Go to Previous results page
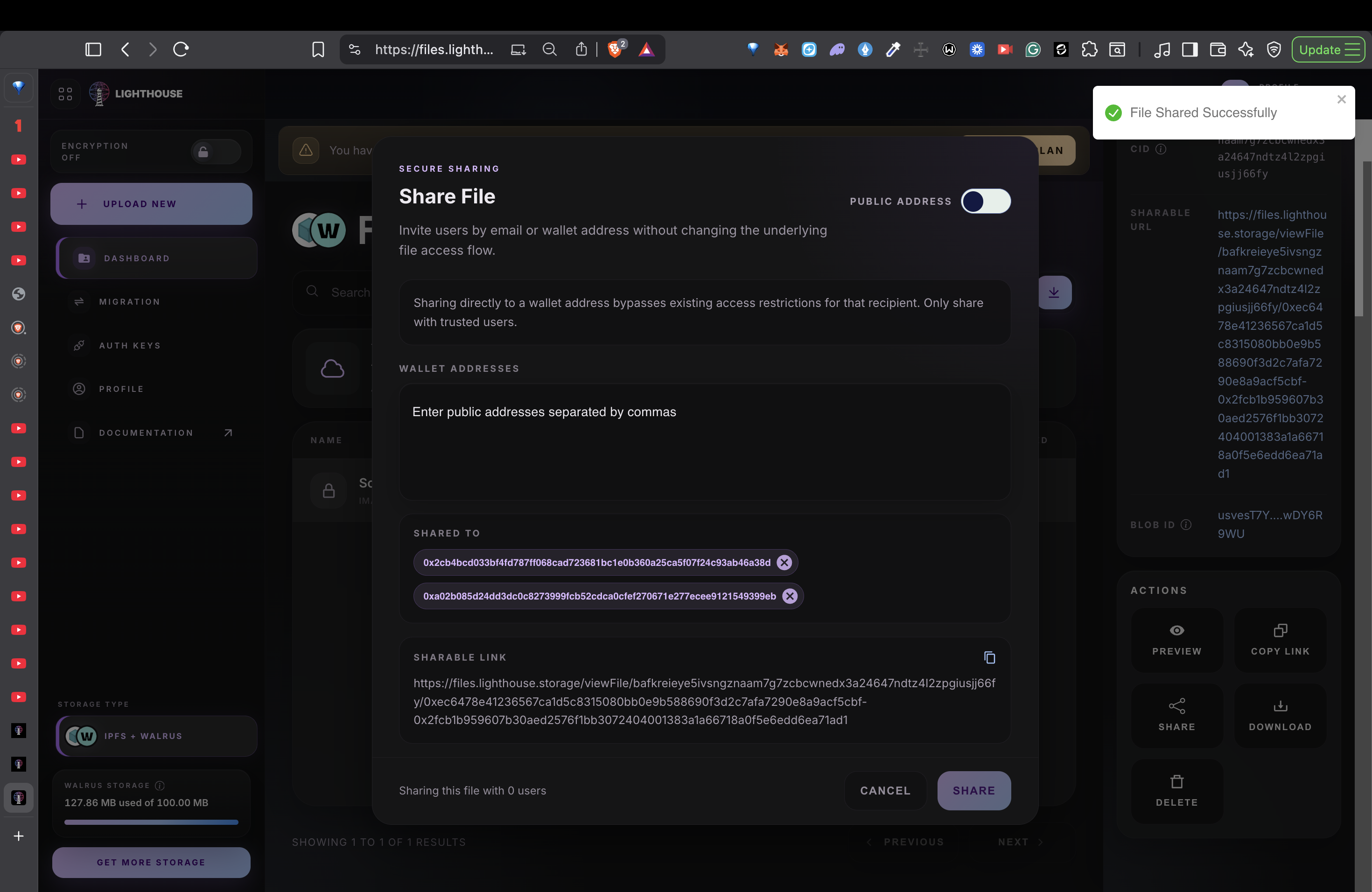Viewport: 1372px width, 892px height. coord(906,842)
